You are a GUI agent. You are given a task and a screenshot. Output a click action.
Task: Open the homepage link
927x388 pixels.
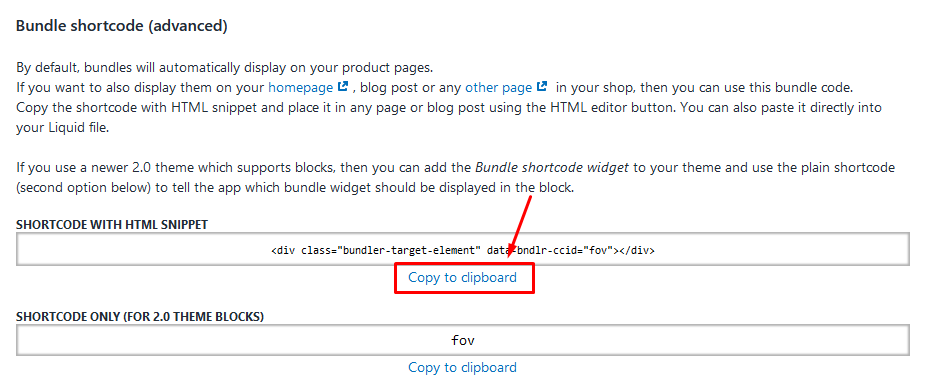[x=300, y=88]
